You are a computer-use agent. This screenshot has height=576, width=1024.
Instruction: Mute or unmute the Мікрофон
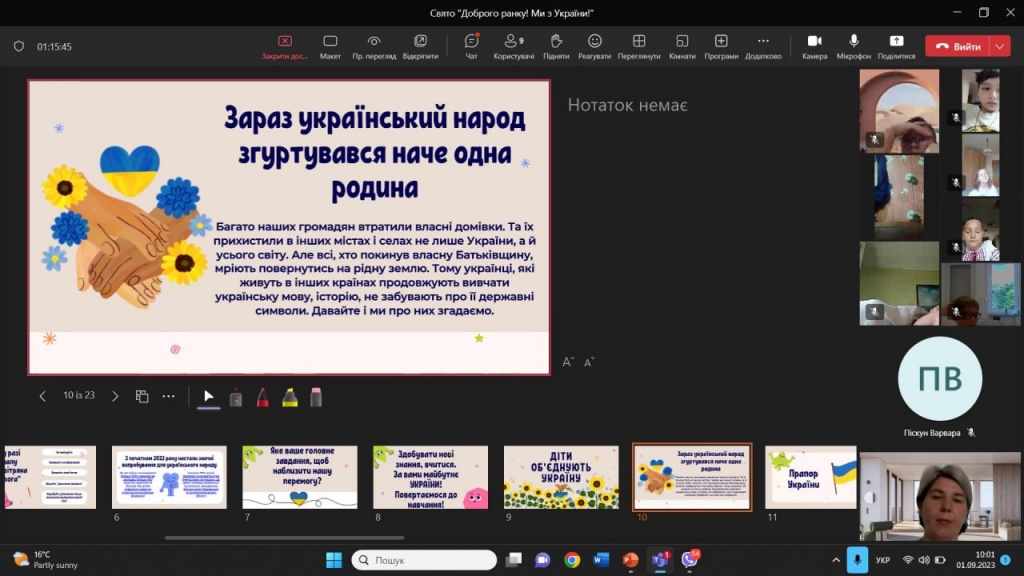point(854,46)
